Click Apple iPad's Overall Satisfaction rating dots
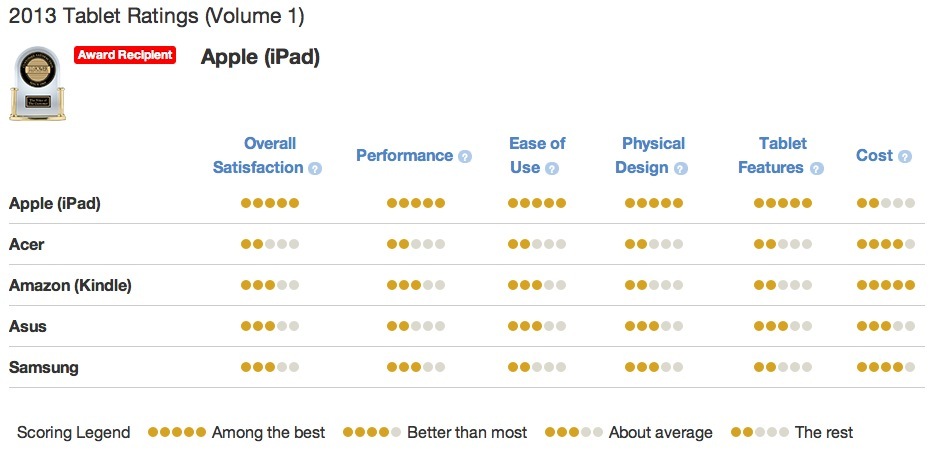Screen dimensions: 932x457 [x=270, y=203]
